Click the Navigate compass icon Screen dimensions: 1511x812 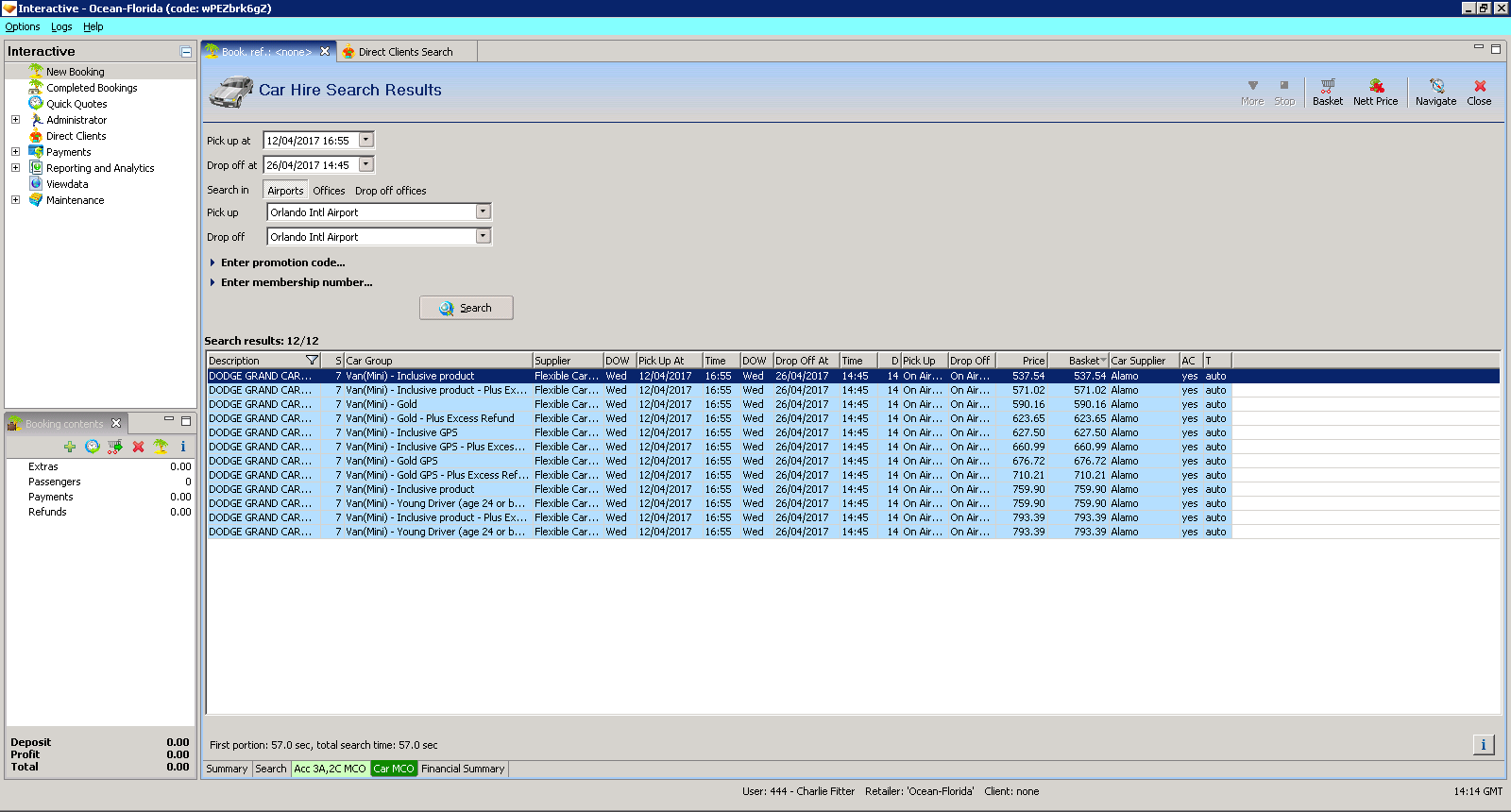[x=1435, y=86]
